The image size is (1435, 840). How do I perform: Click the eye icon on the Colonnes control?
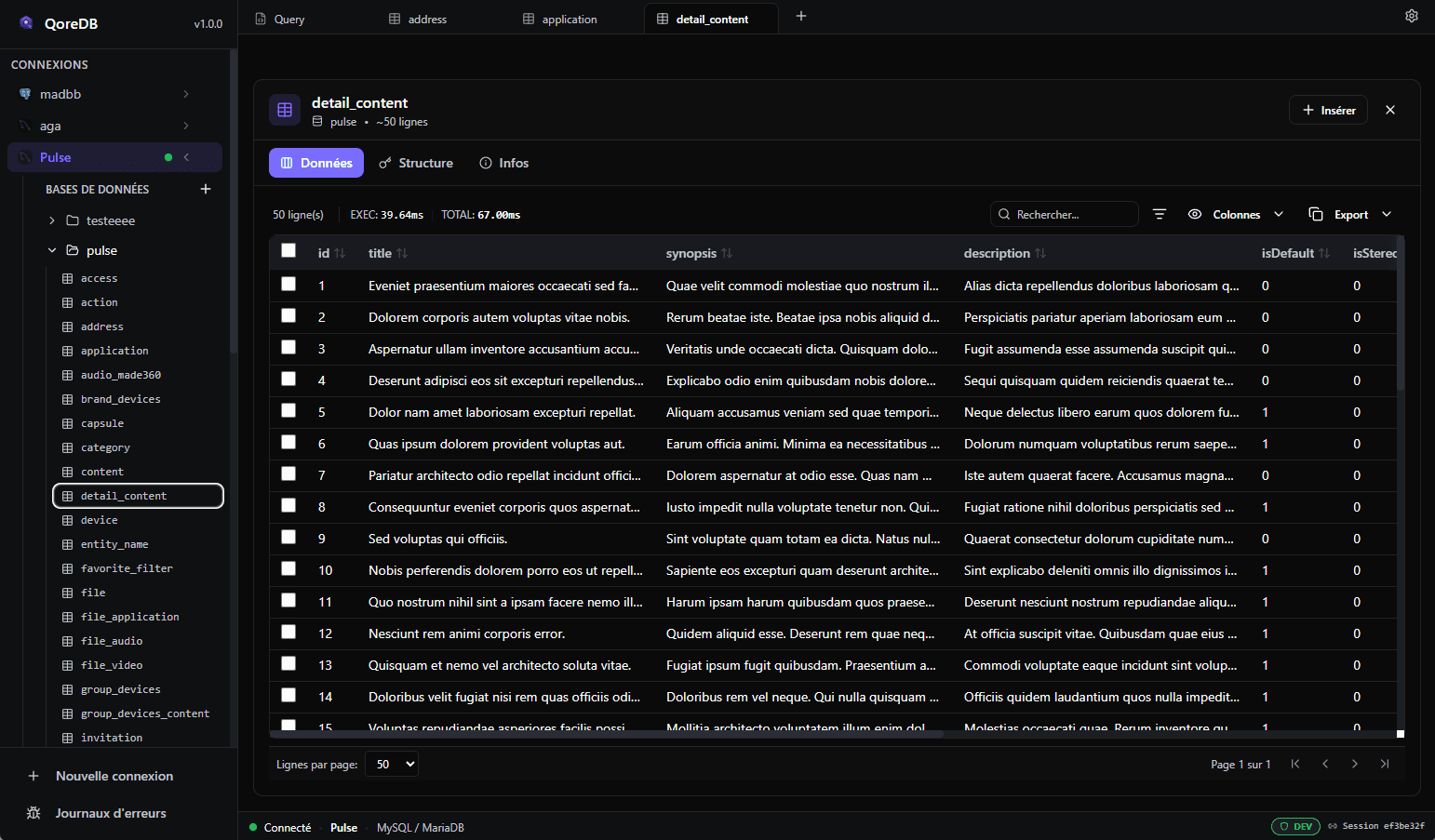coord(1194,214)
